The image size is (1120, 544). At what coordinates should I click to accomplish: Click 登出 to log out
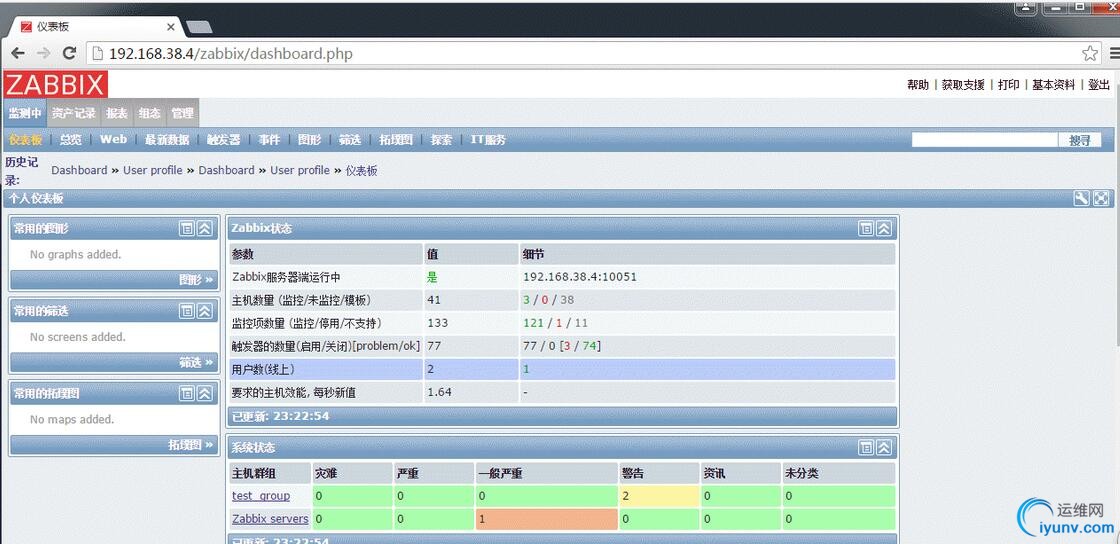coord(1099,84)
